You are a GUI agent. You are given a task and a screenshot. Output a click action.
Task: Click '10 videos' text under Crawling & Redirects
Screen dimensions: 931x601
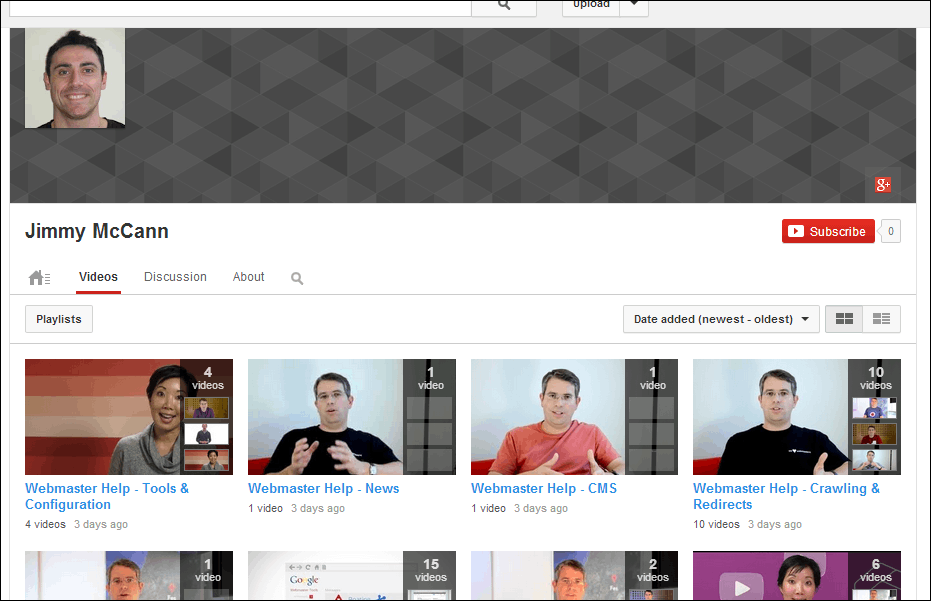click(716, 524)
